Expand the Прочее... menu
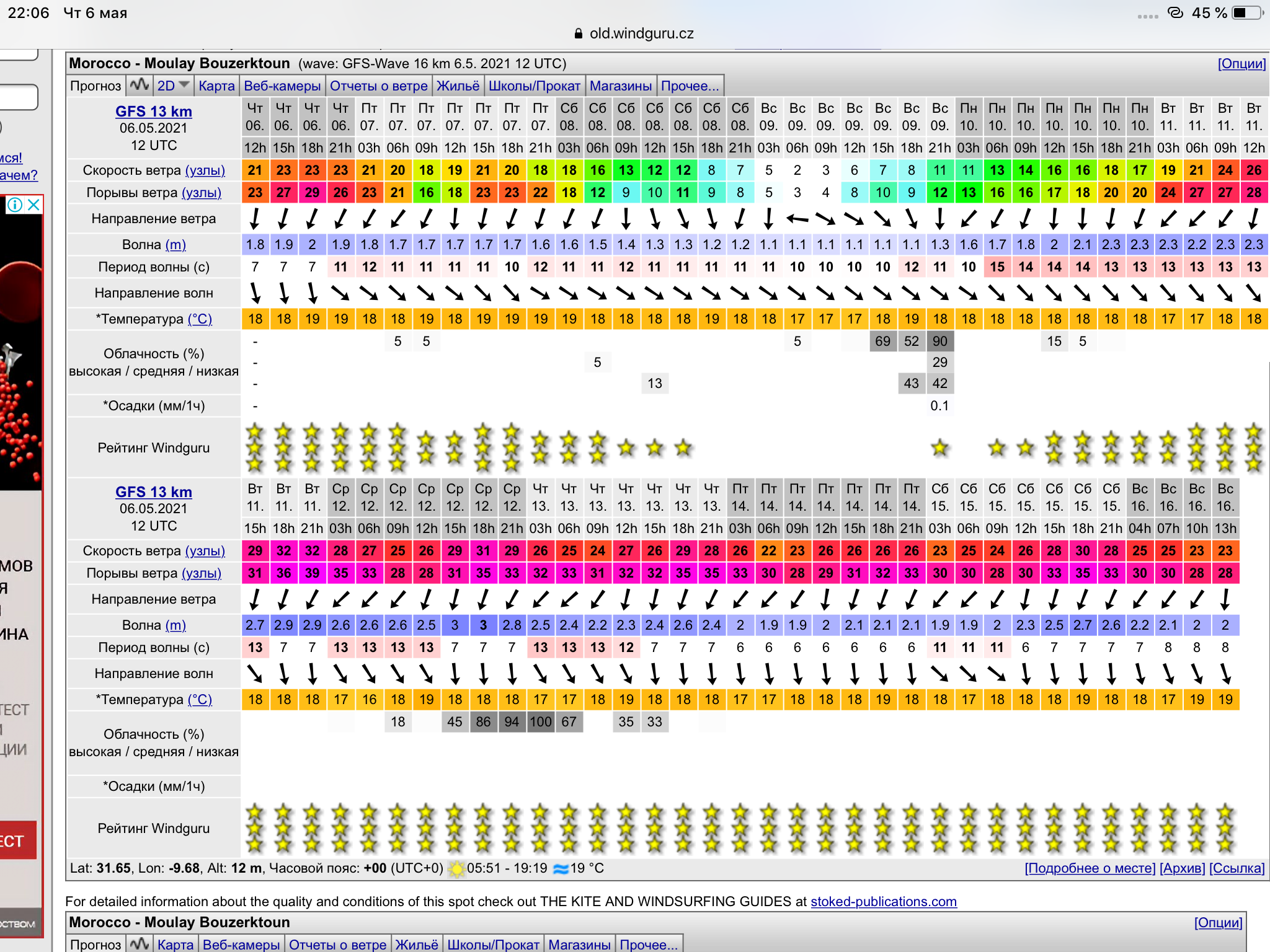This screenshot has height=952, width=1270. point(690,86)
